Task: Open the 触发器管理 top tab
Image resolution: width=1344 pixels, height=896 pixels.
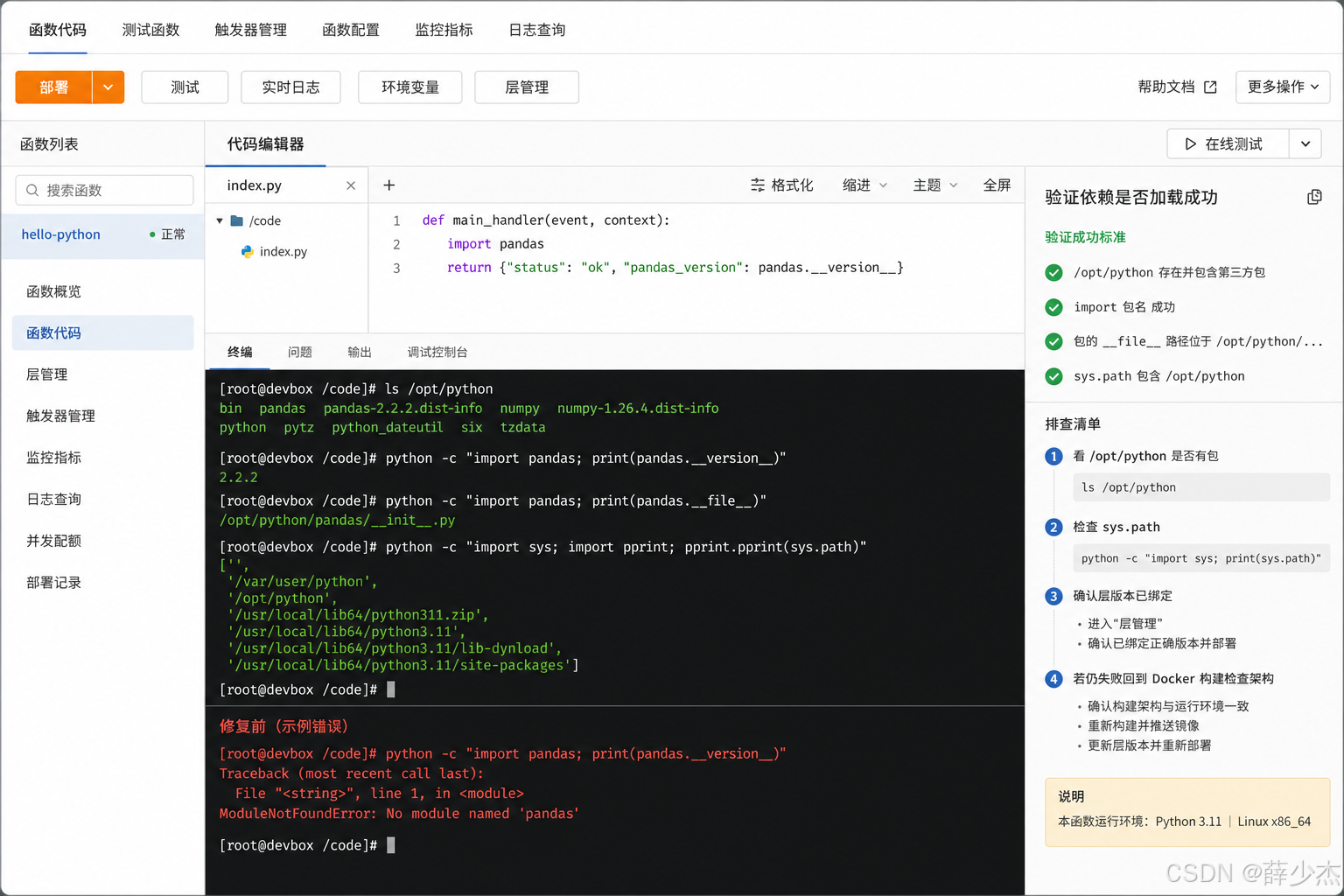Action: pyautogui.click(x=251, y=30)
